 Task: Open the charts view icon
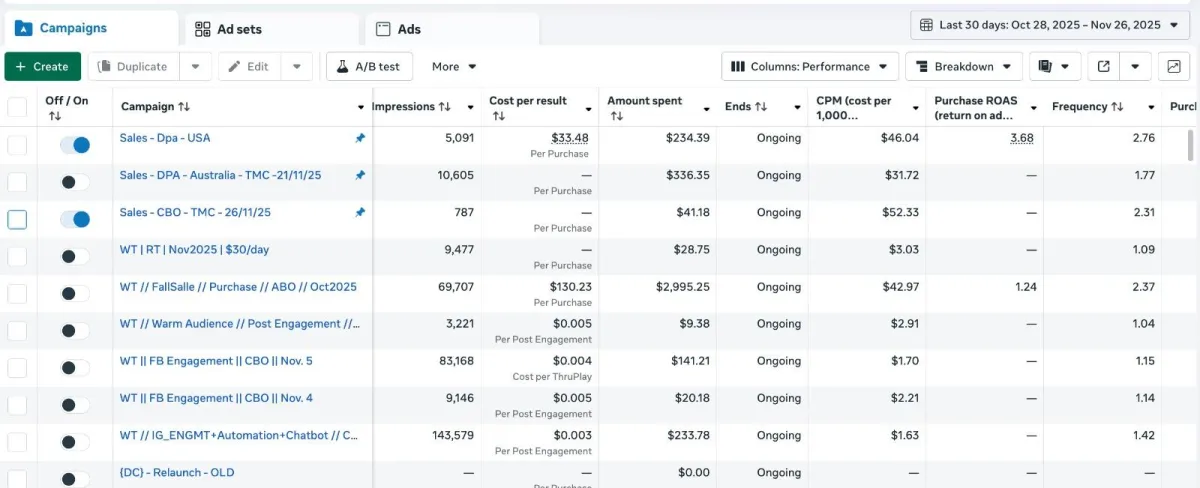tap(1173, 67)
